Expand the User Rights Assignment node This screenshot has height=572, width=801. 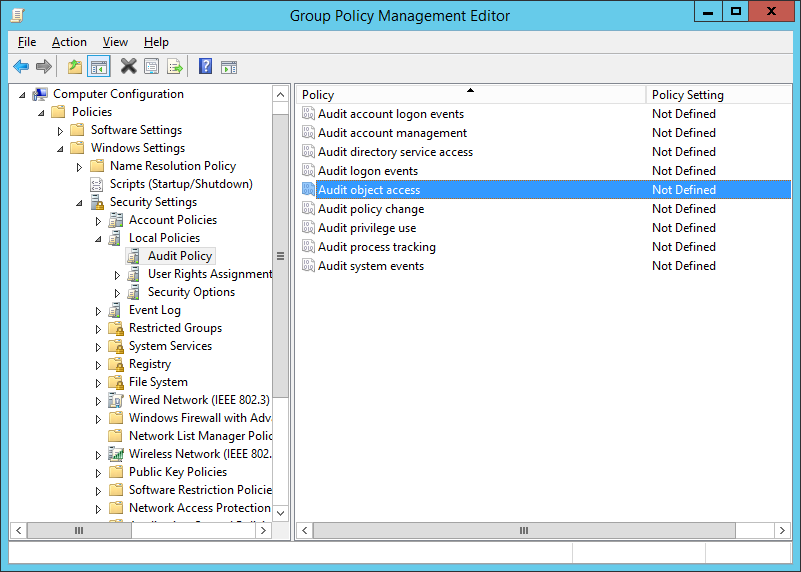(x=117, y=275)
